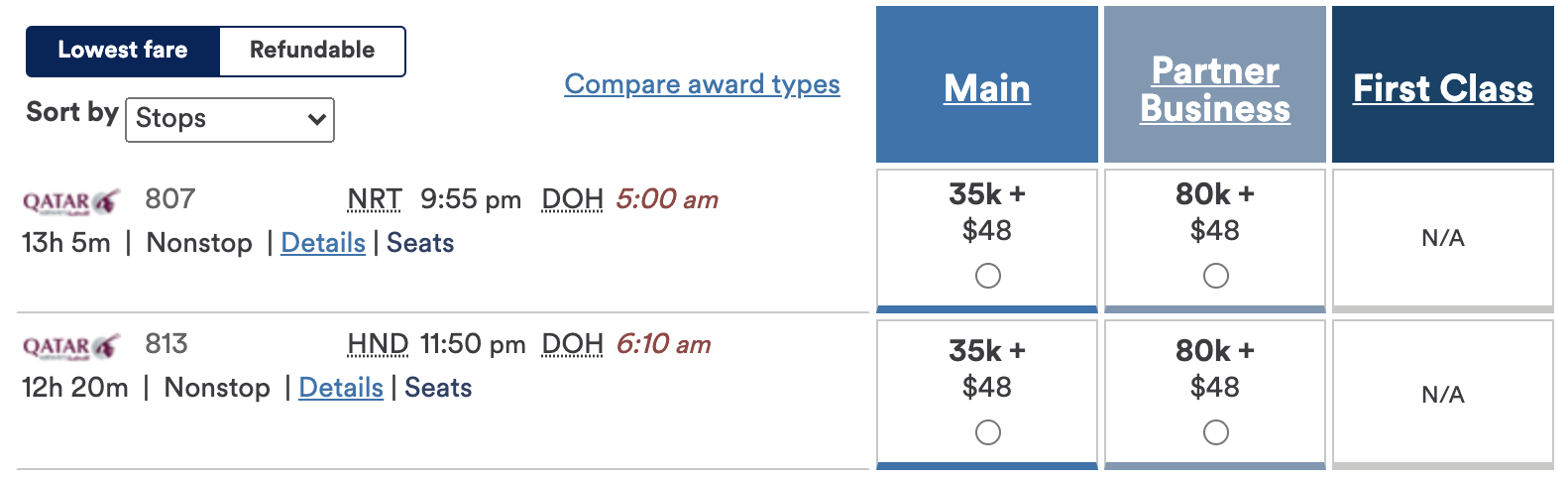Select Main 35k fare for flight 807
The height and width of the screenshot is (478, 1568).
click(x=987, y=276)
